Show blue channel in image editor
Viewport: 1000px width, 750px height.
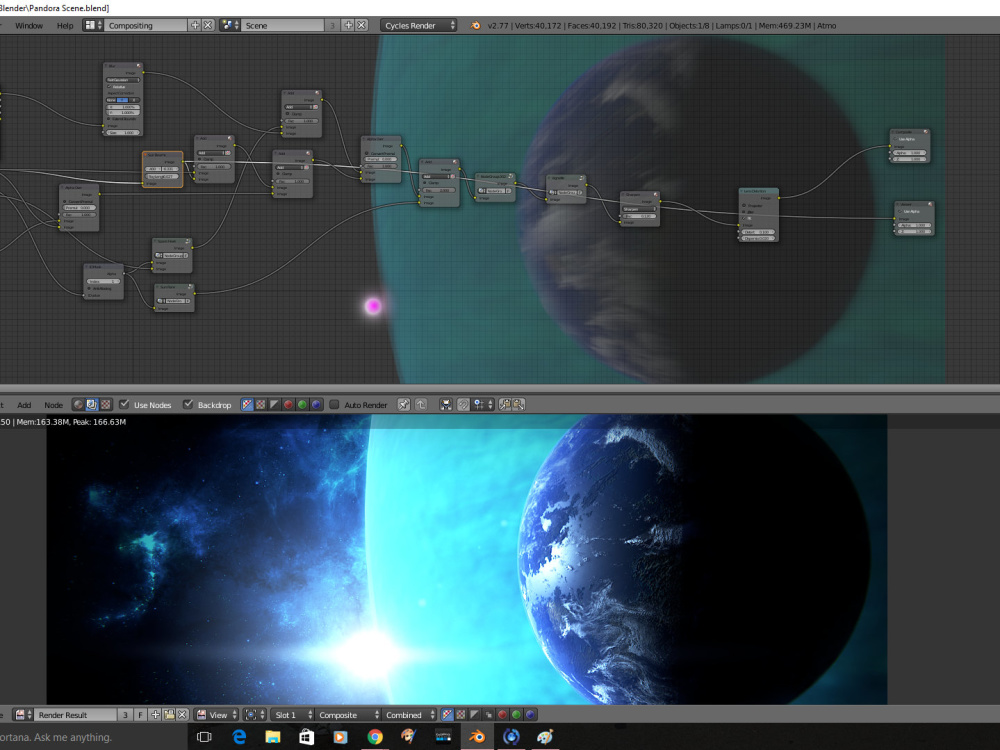[530, 715]
